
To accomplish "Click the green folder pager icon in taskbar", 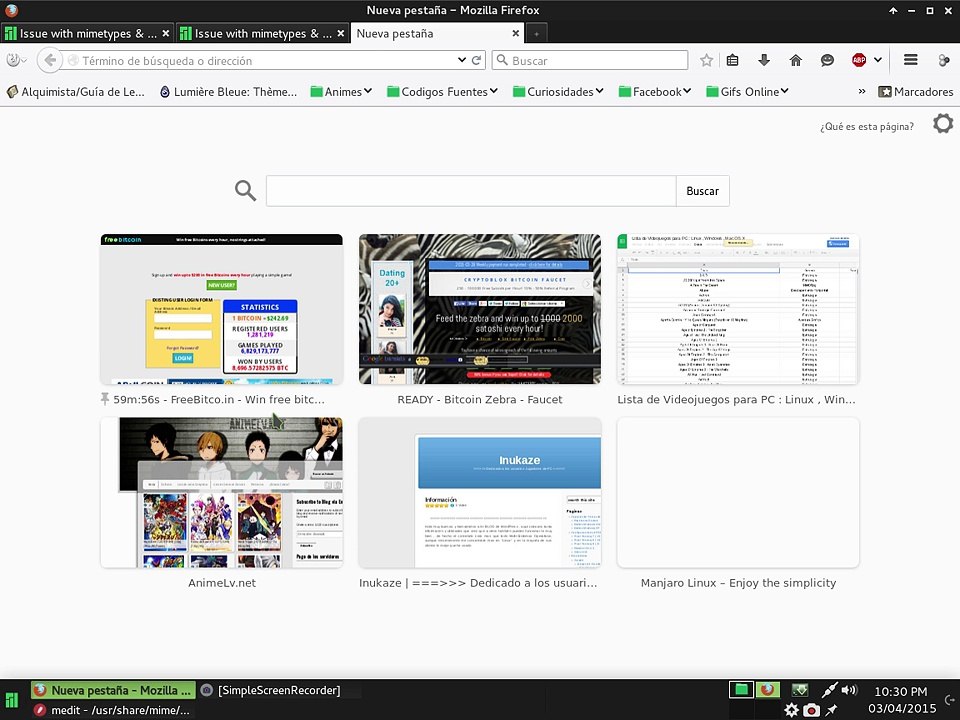I will [x=741, y=690].
